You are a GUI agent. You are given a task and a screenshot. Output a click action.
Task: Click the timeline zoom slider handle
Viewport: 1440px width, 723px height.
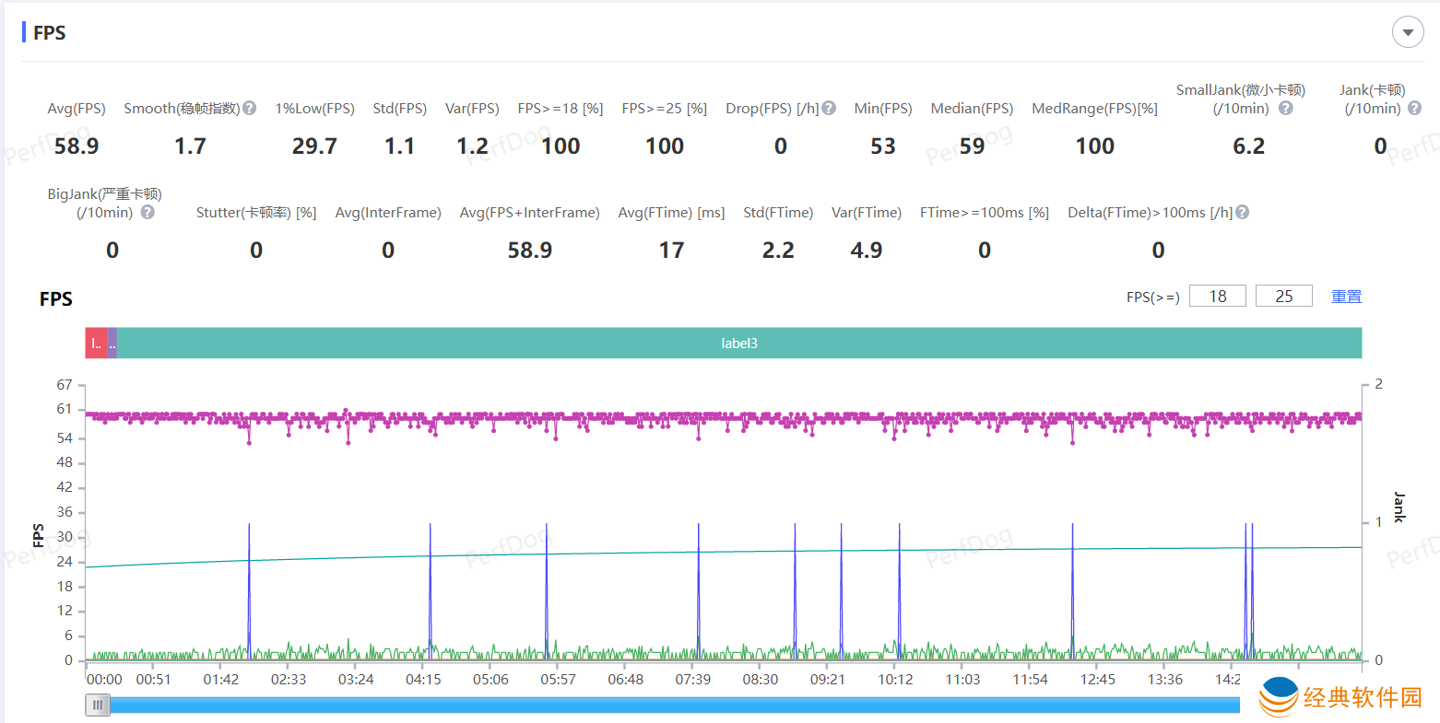98,705
